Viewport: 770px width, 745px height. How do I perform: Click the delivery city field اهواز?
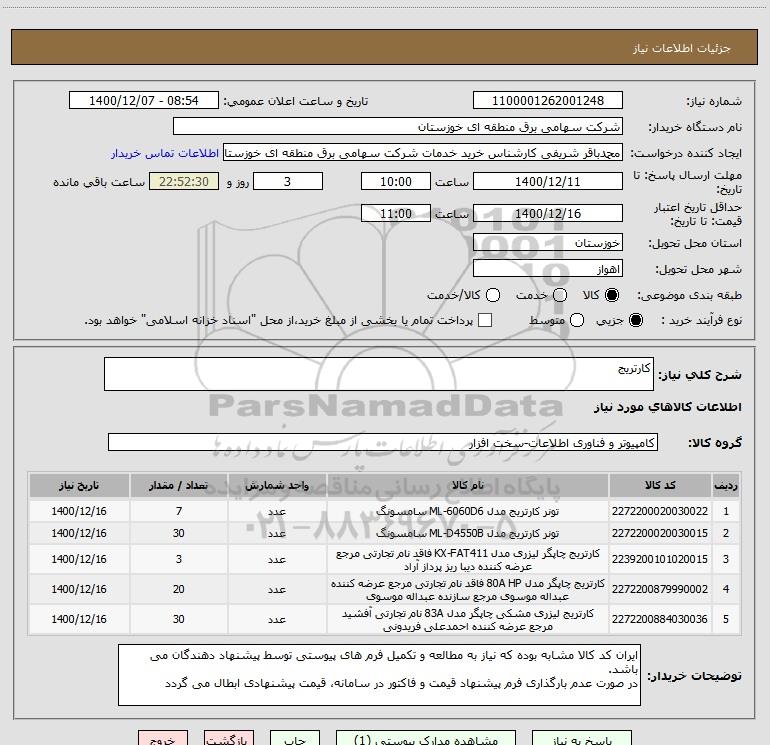(x=548, y=269)
